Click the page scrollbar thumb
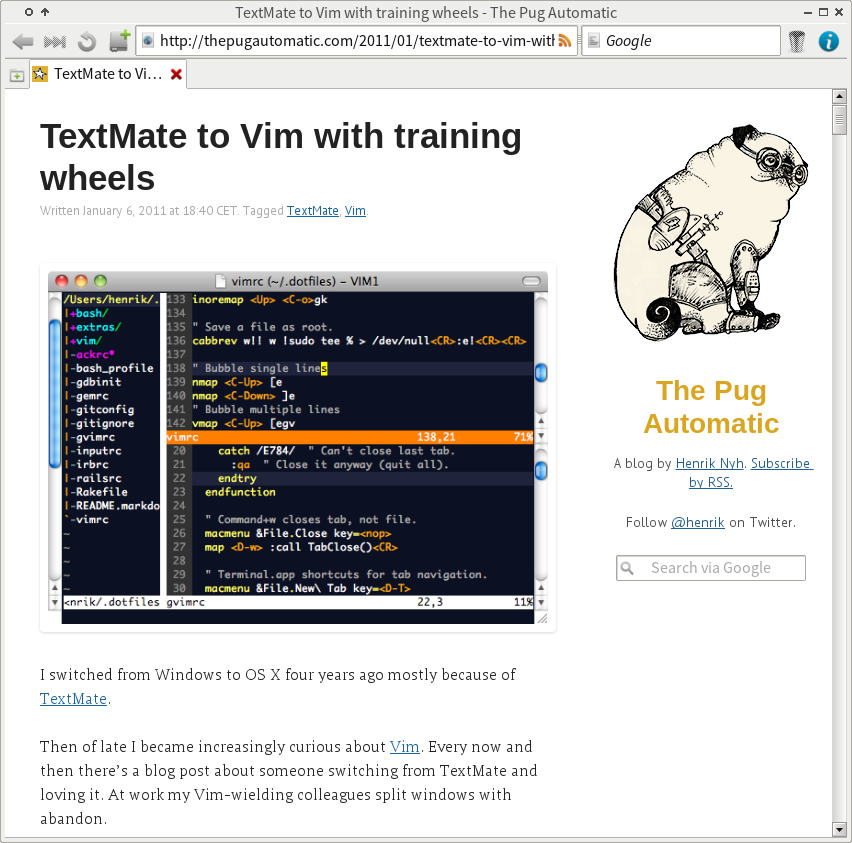This screenshot has height=843, width=852. (840, 120)
